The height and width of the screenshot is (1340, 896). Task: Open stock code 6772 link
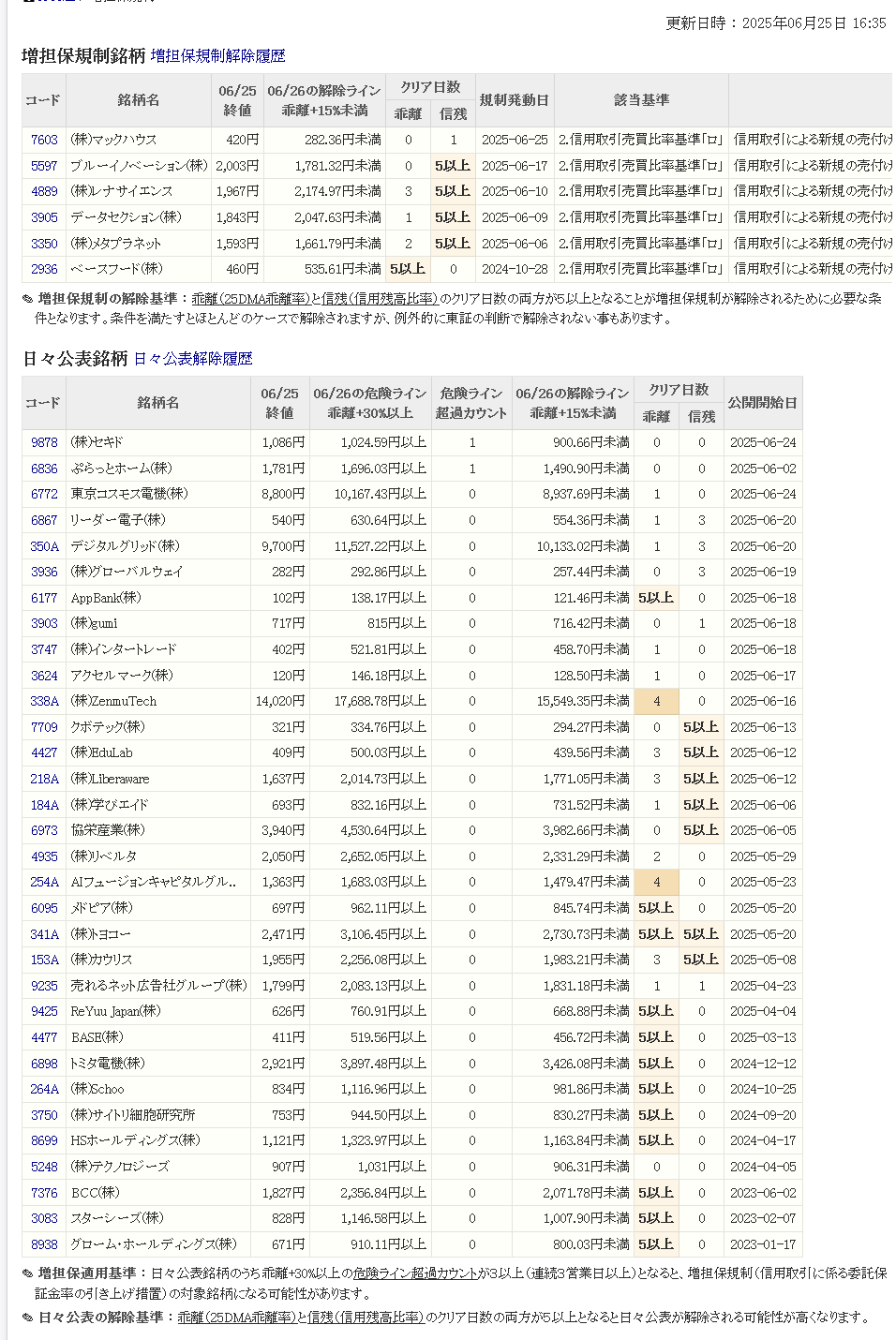tap(44, 494)
